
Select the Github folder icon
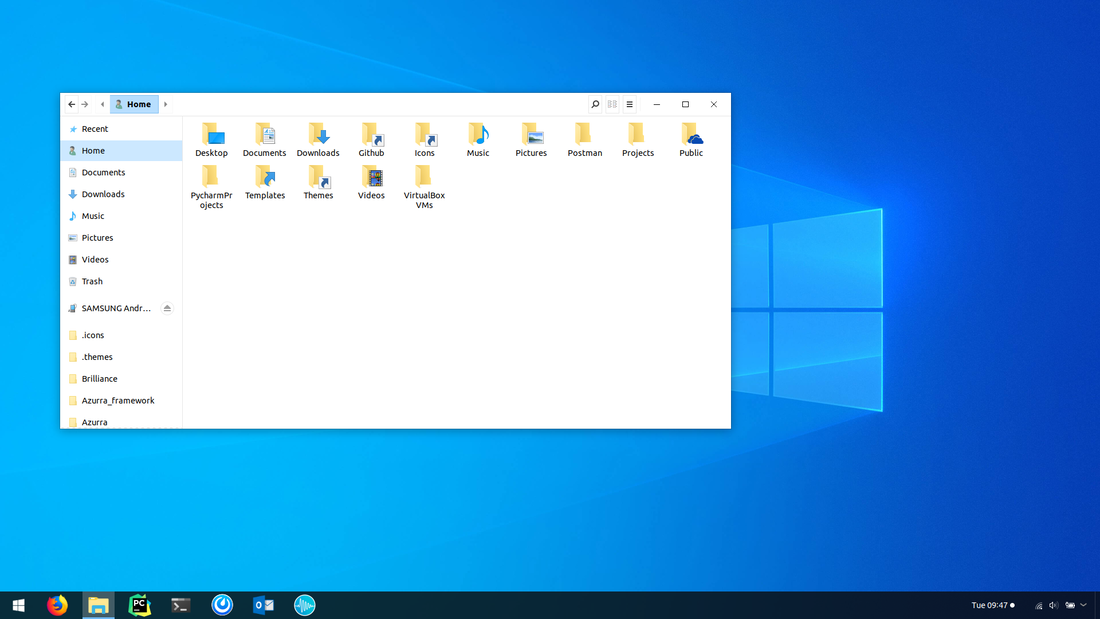tap(371, 135)
